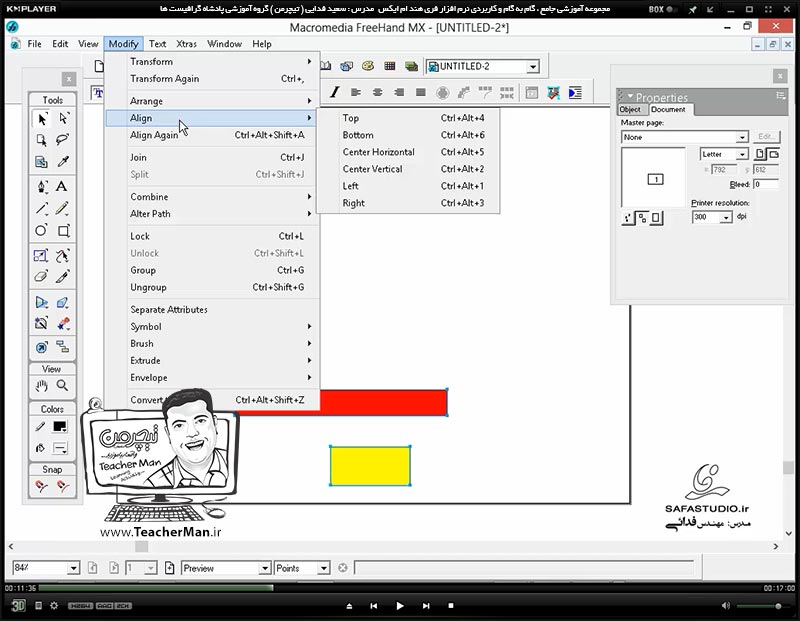Select the Text tool in Tools panel
Viewport: 800px width, 621px height.
click(62, 186)
